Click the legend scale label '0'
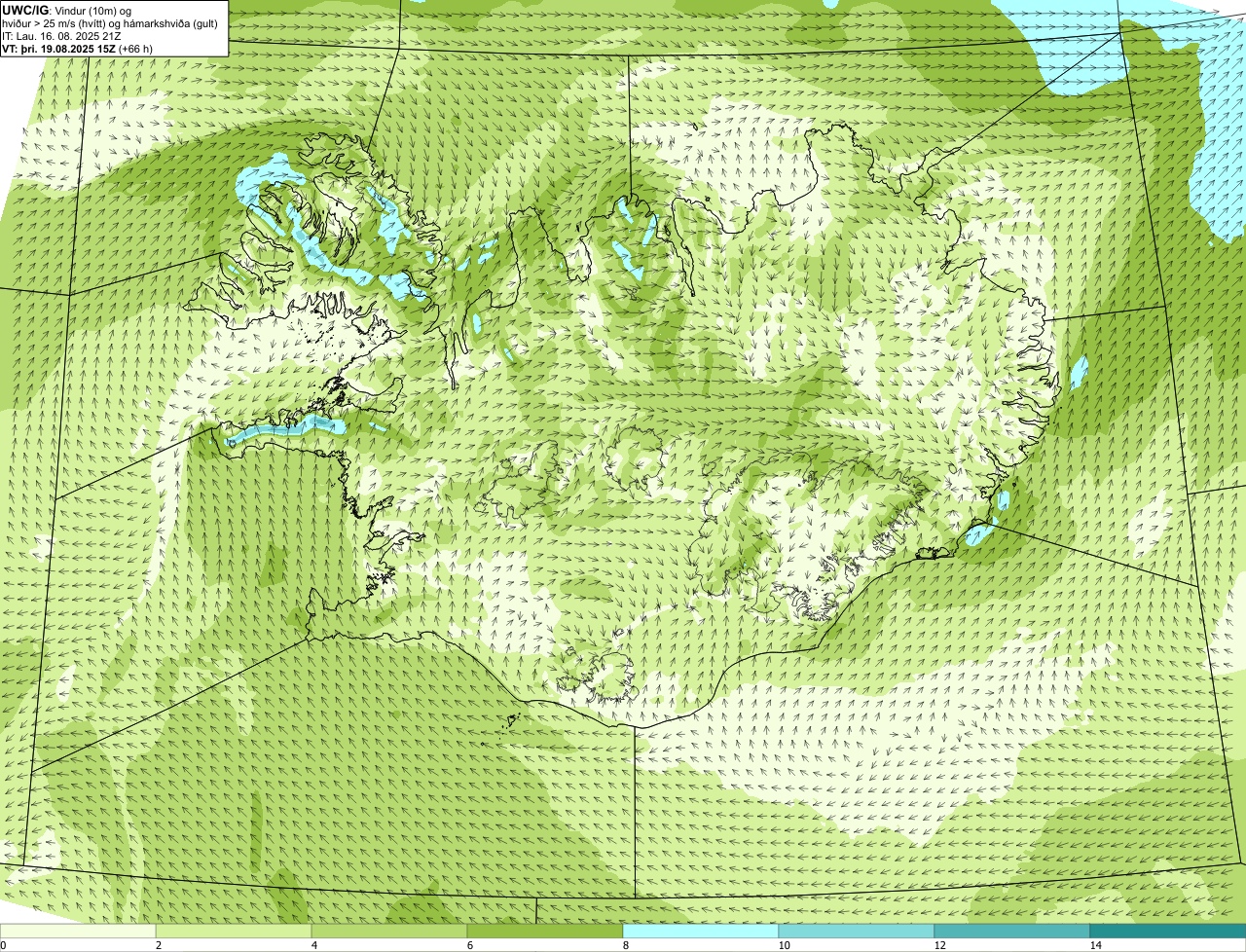This screenshot has height=952, width=1246. (3, 945)
